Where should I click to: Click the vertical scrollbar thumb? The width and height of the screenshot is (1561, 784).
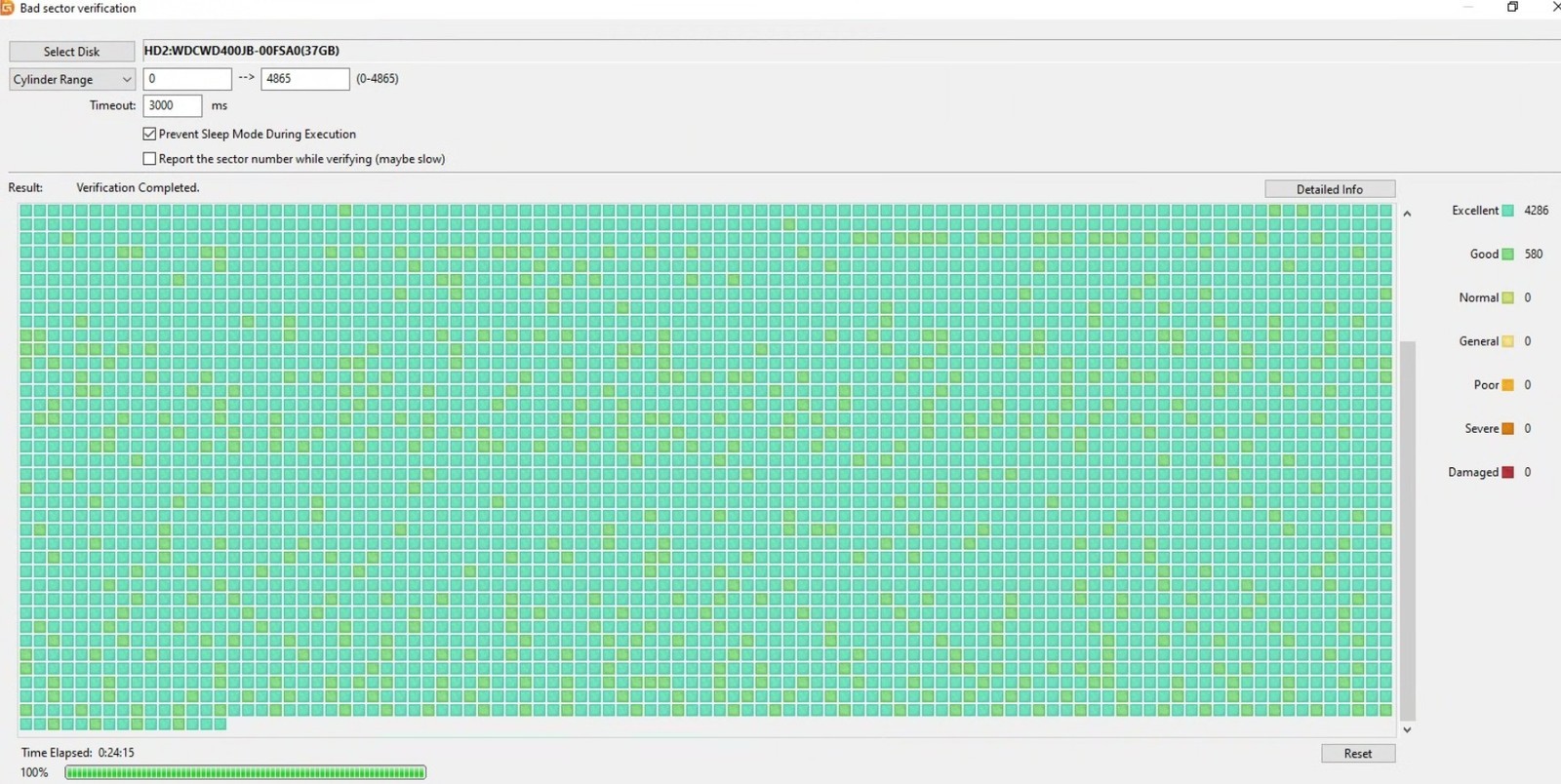click(1407, 530)
